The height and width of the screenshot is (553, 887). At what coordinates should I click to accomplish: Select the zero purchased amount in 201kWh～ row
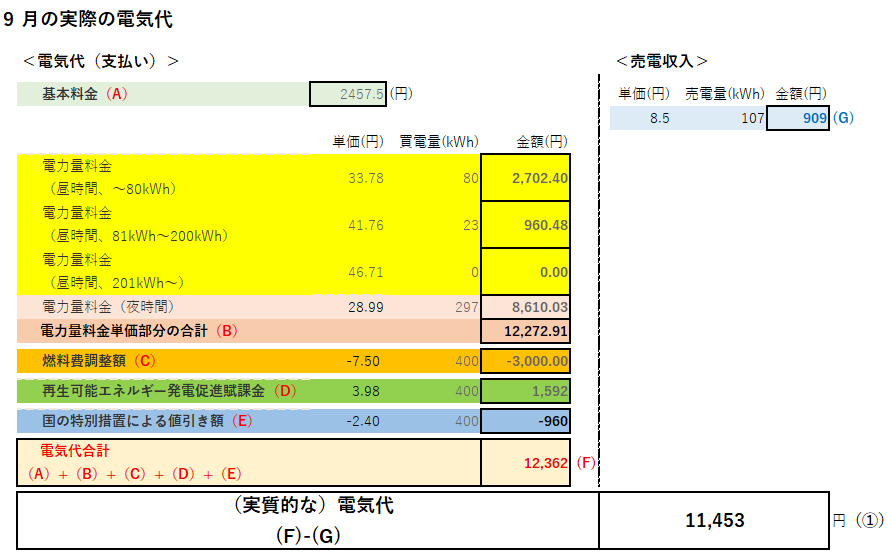(475, 272)
